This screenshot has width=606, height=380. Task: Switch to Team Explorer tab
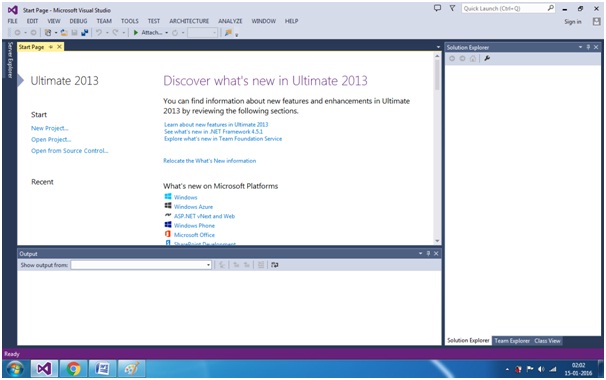coord(512,341)
